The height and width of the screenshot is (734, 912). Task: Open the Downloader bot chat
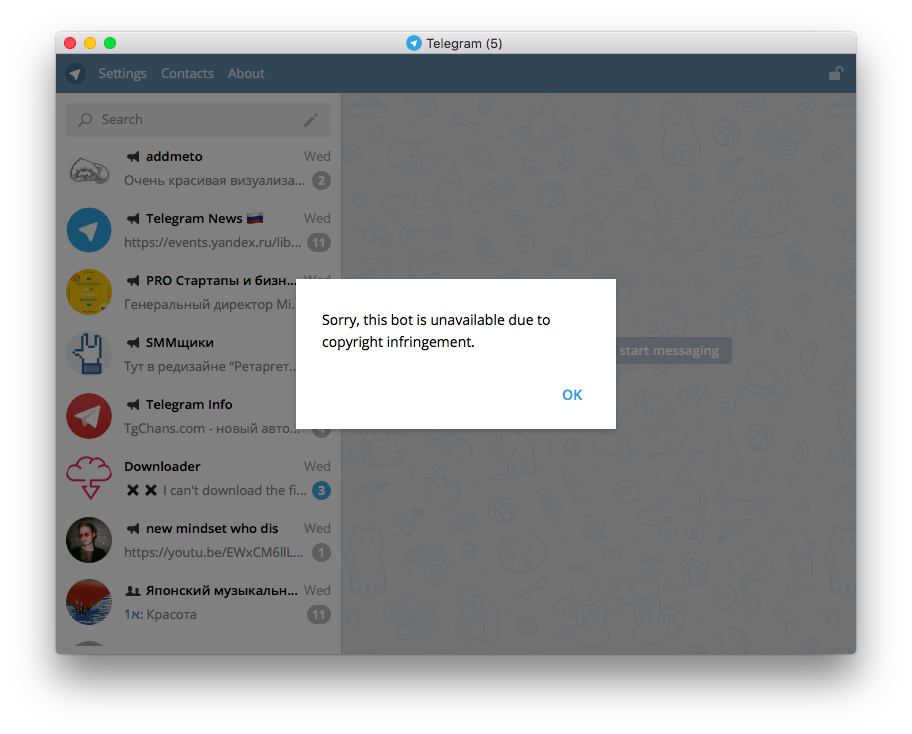(x=198, y=478)
